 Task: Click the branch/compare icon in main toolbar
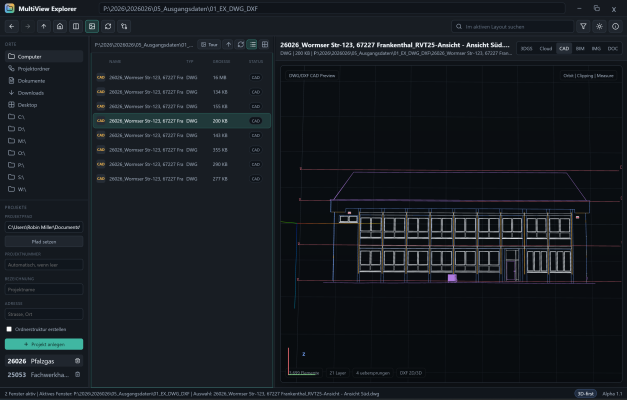[124, 26]
